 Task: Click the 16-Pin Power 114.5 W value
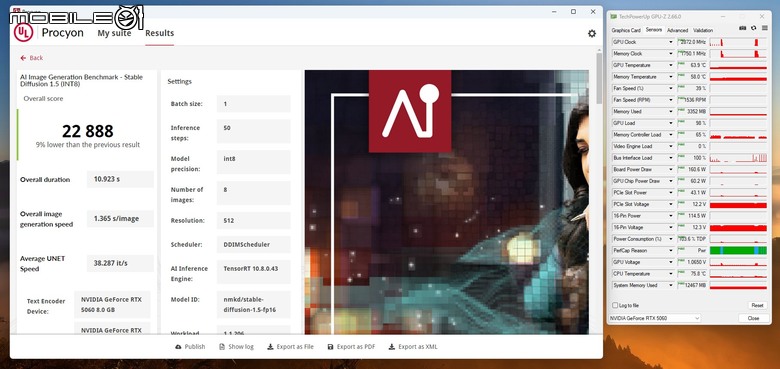click(x=692, y=216)
